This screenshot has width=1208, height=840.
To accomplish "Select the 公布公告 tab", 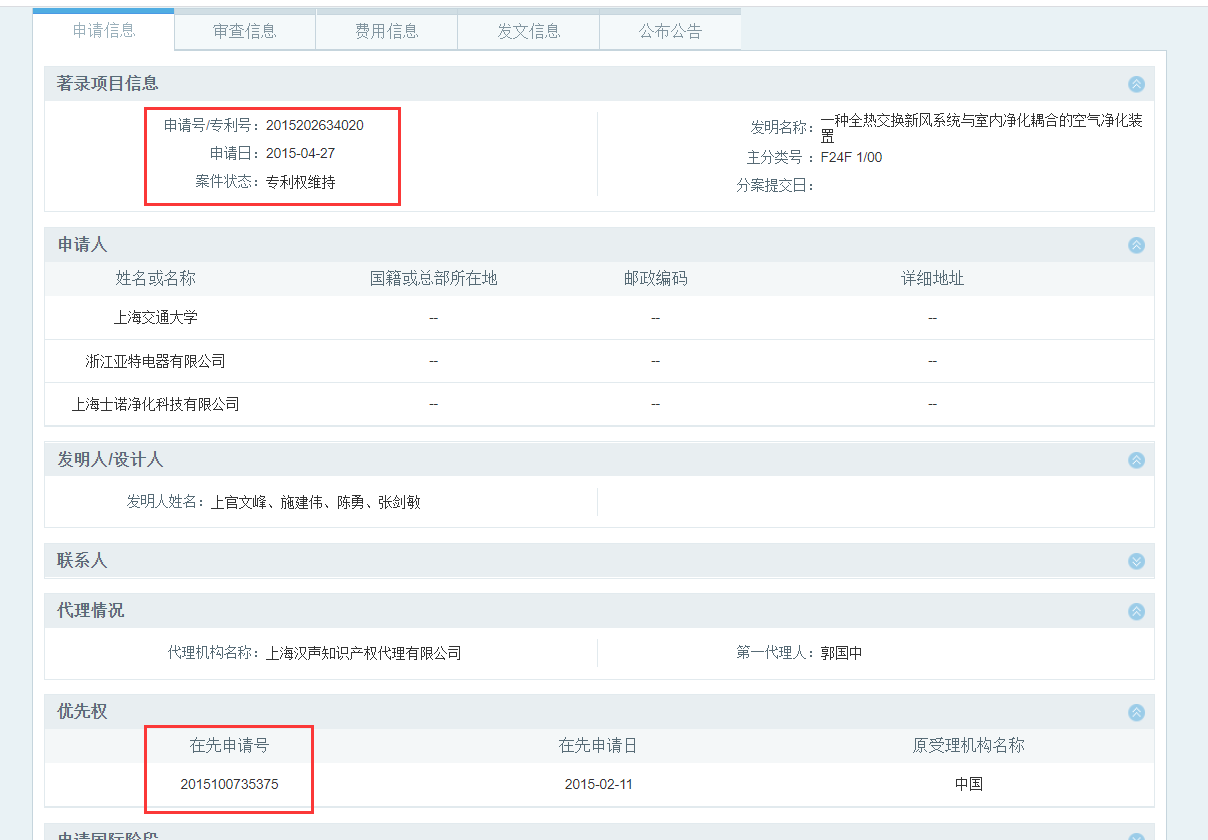I will 670,32.
